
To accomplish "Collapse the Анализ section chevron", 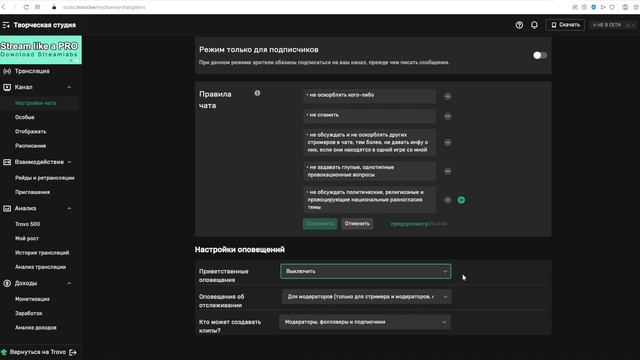I will 69,208.
